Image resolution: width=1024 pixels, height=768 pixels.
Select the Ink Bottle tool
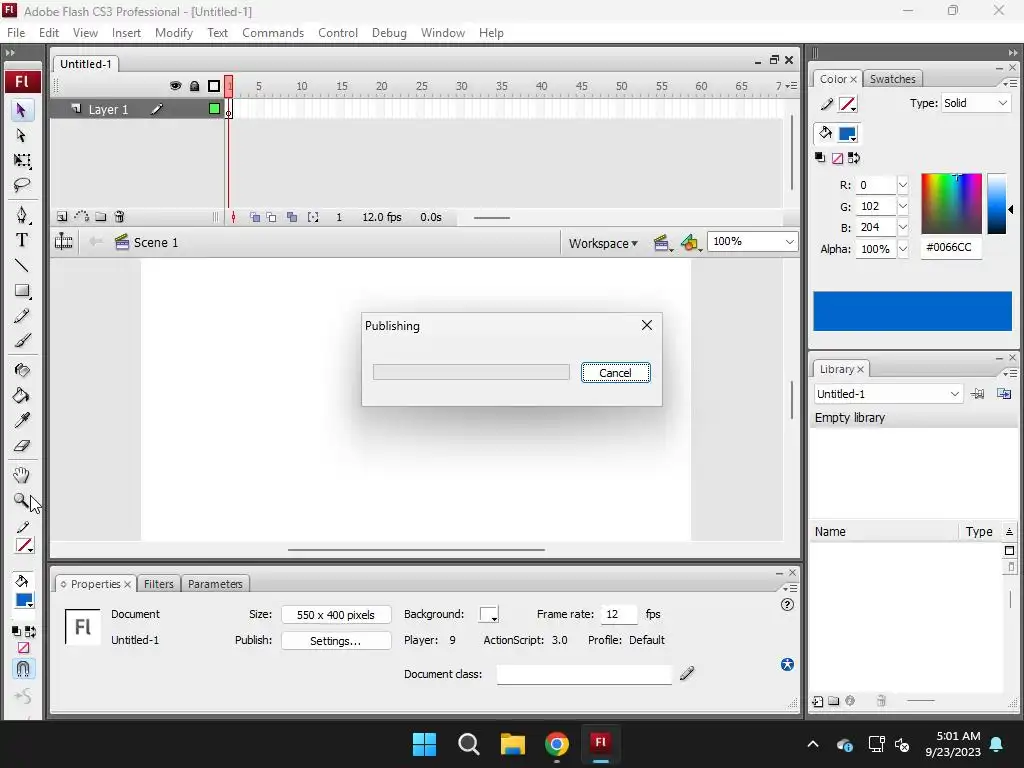click(22, 370)
